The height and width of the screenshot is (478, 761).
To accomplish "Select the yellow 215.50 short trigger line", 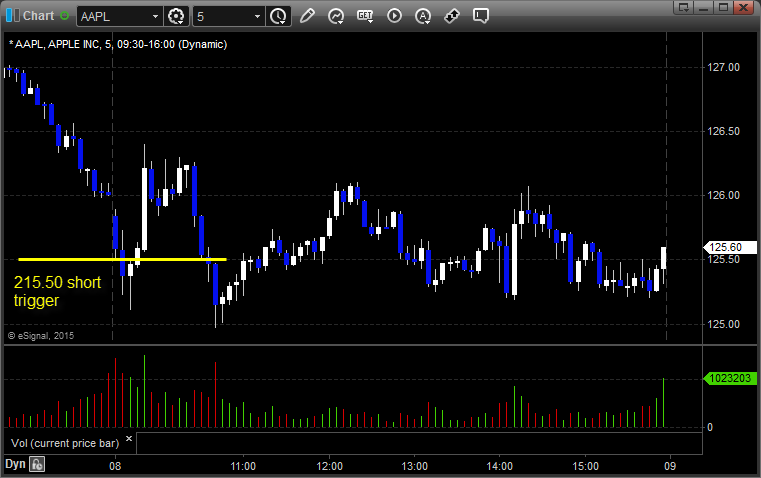I will (x=122, y=260).
